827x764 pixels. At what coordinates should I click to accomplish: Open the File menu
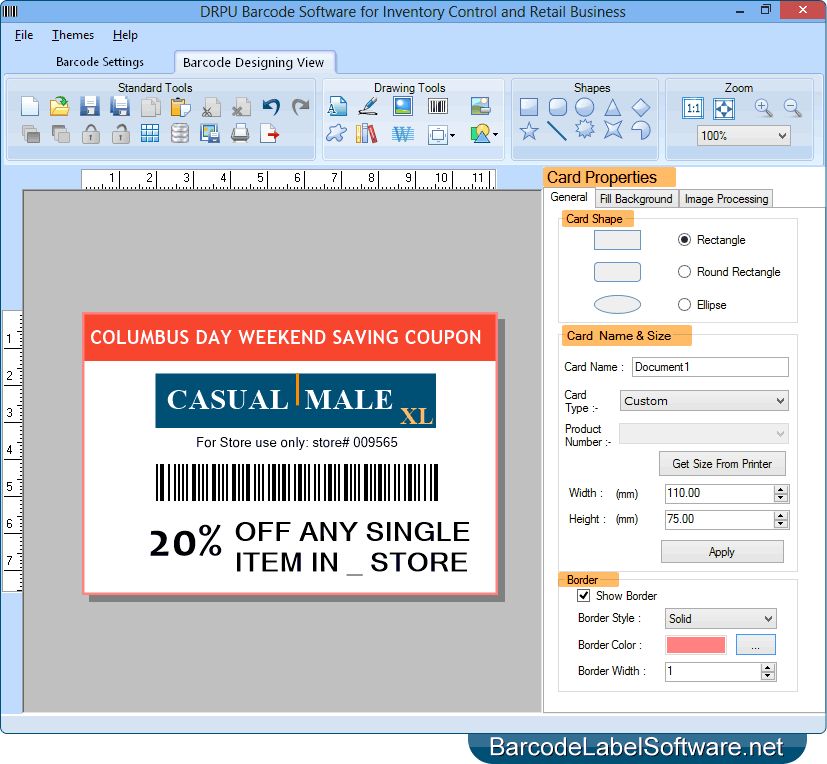24,35
